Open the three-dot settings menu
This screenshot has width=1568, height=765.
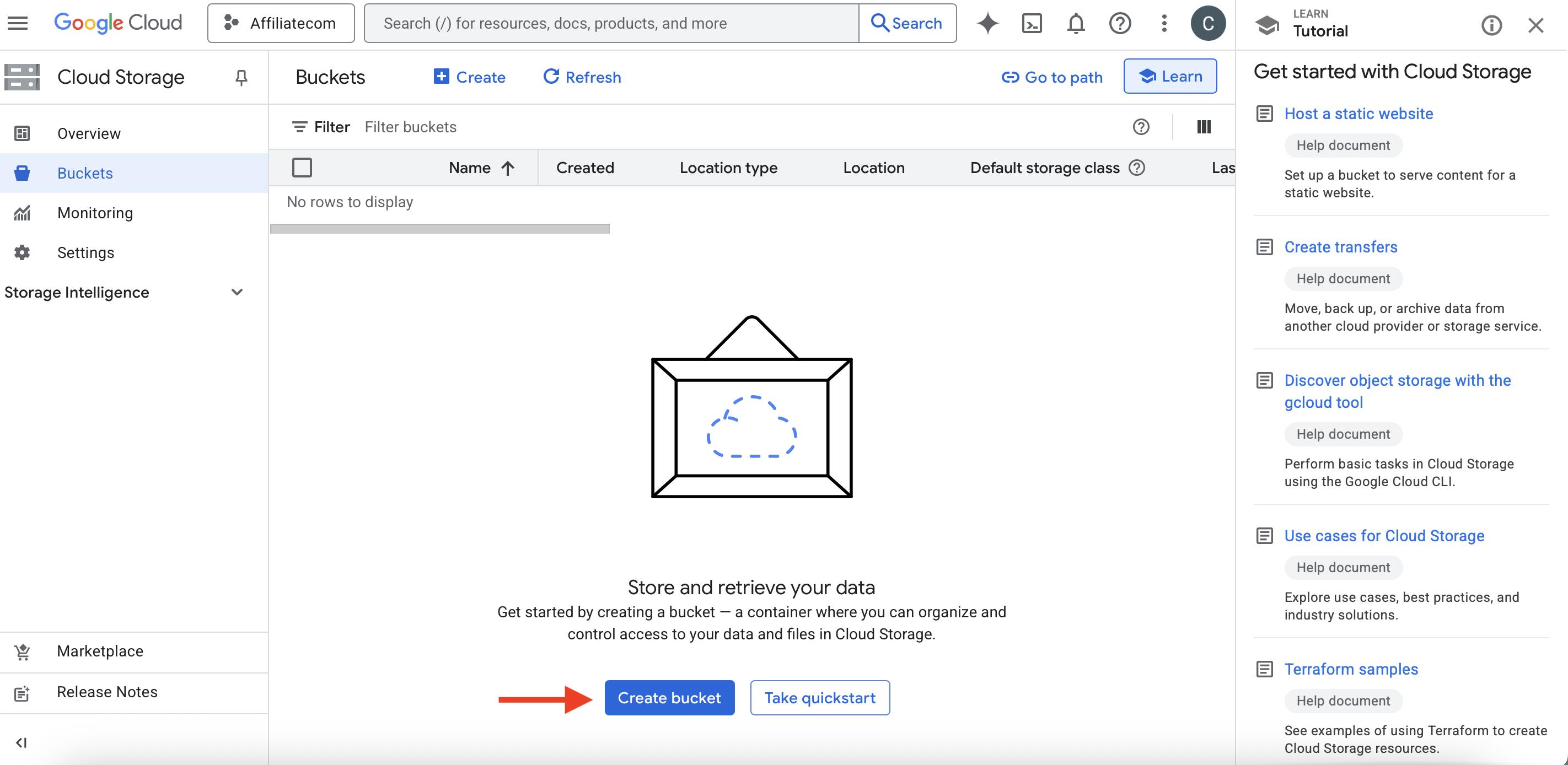click(1164, 23)
